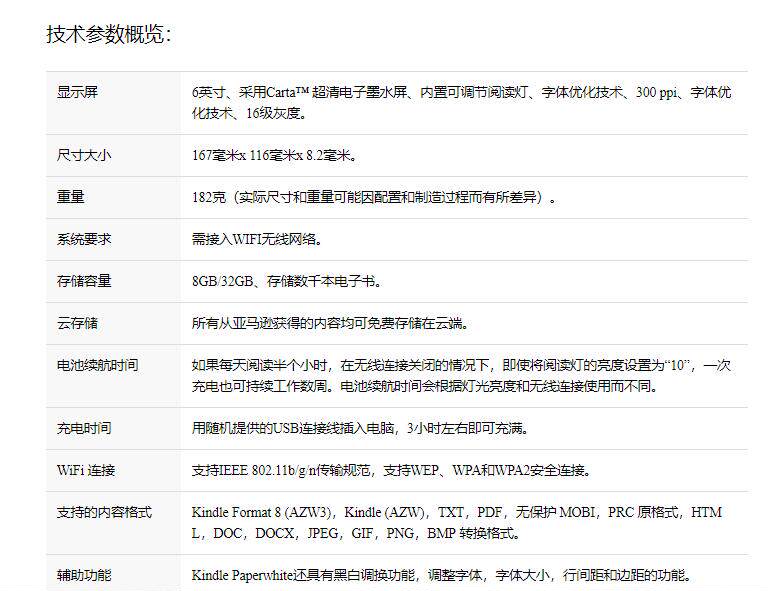Select the 云存储 row label
The image size is (768, 591).
(x=77, y=323)
